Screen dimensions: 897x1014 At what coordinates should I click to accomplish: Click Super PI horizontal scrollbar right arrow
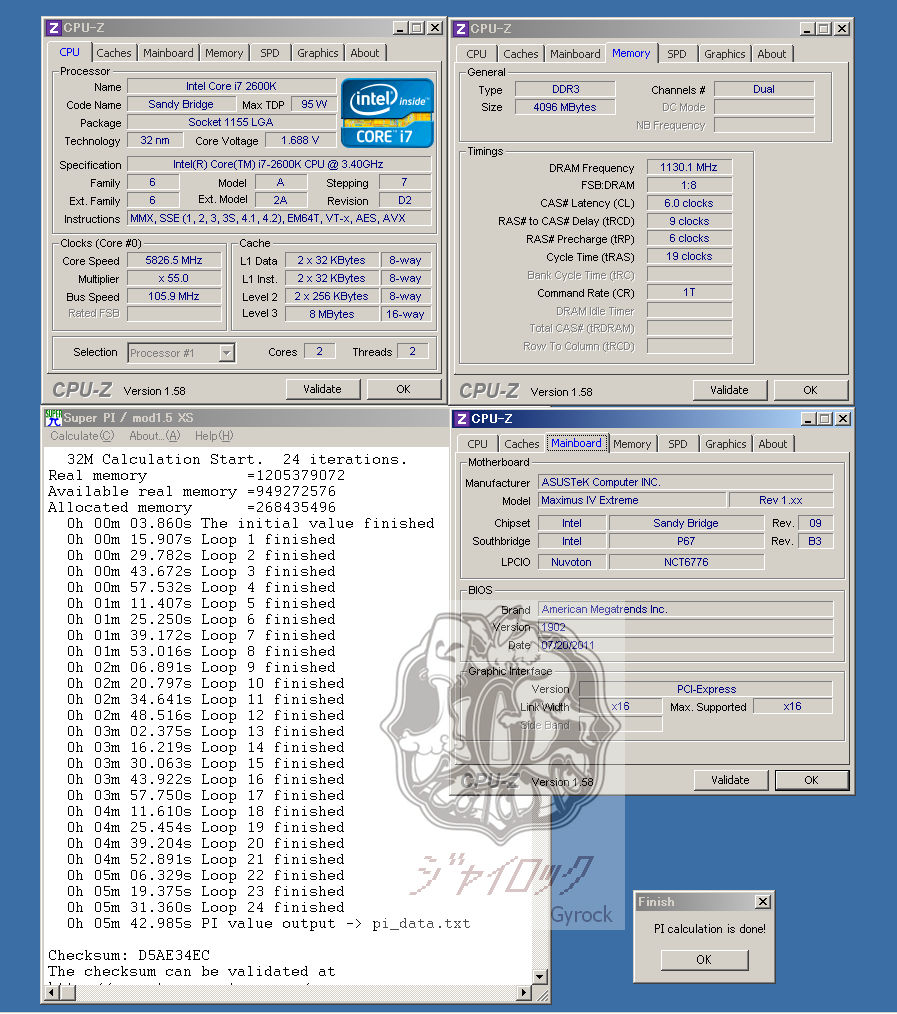pyautogui.click(x=525, y=992)
